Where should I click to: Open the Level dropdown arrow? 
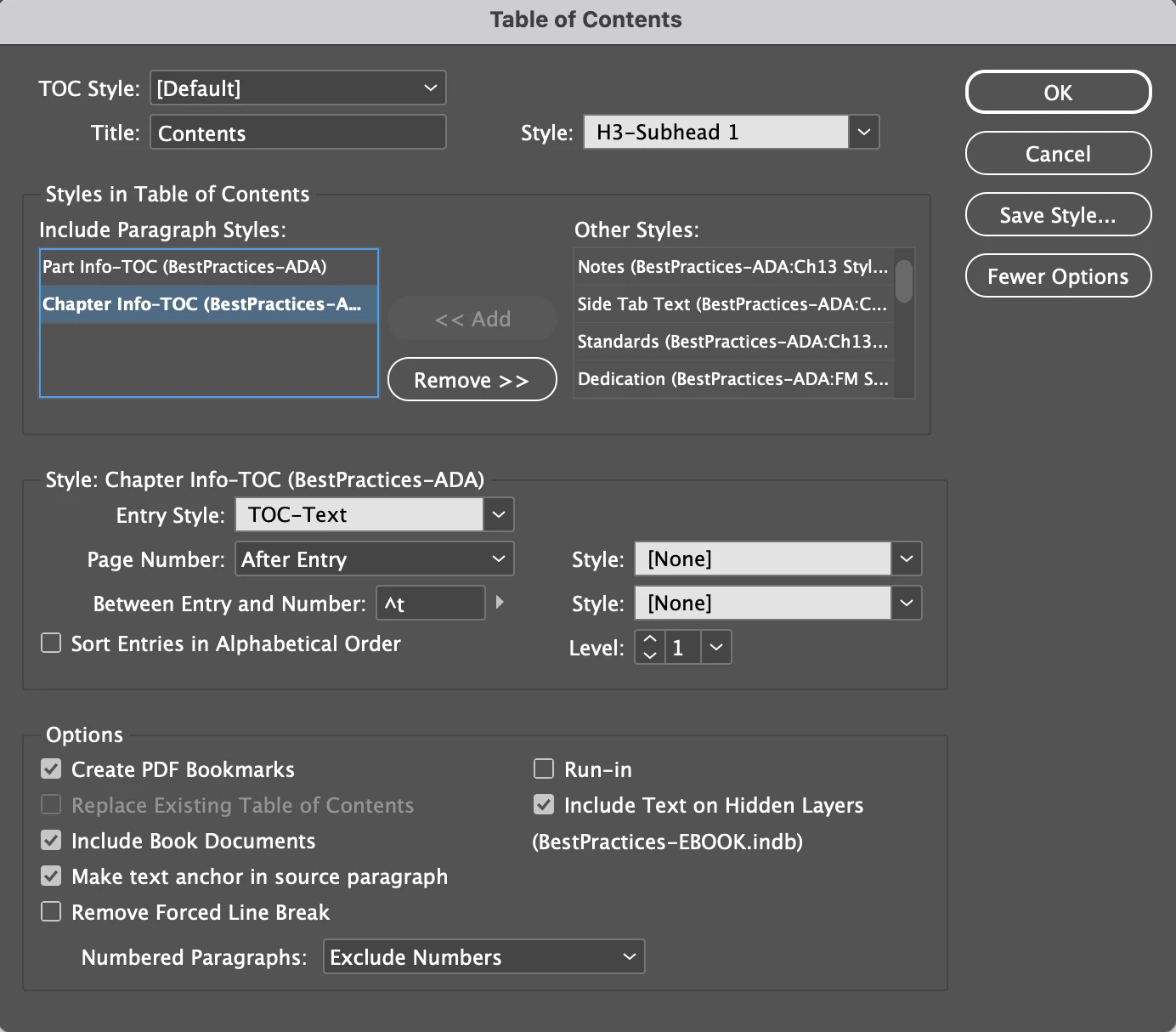pos(716,647)
